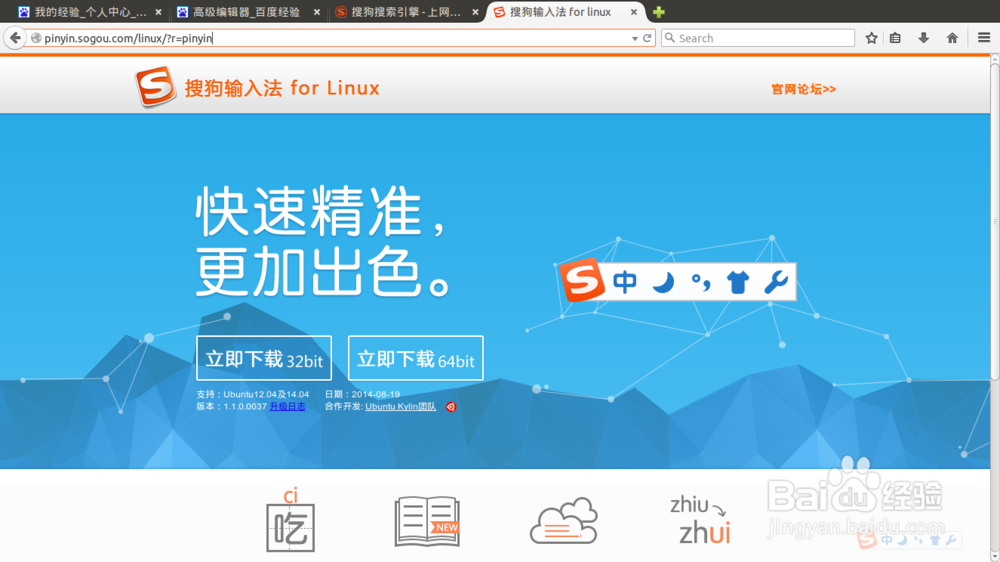Viewport: 1000px width, 562px height.
Task: Click the 吃 ci dictionary feature icon
Action: click(290, 520)
